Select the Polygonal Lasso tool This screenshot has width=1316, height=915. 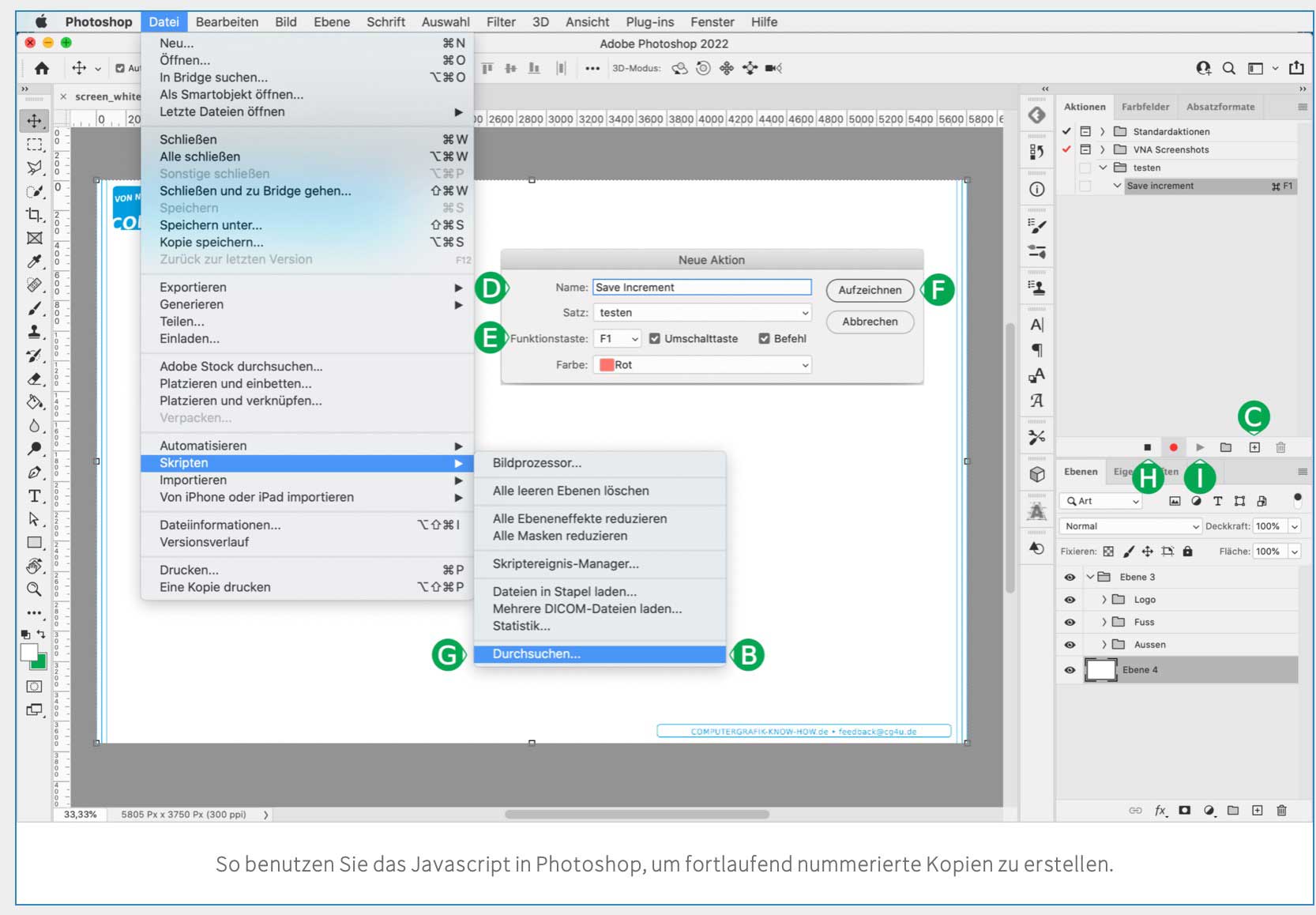click(x=34, y=168)
